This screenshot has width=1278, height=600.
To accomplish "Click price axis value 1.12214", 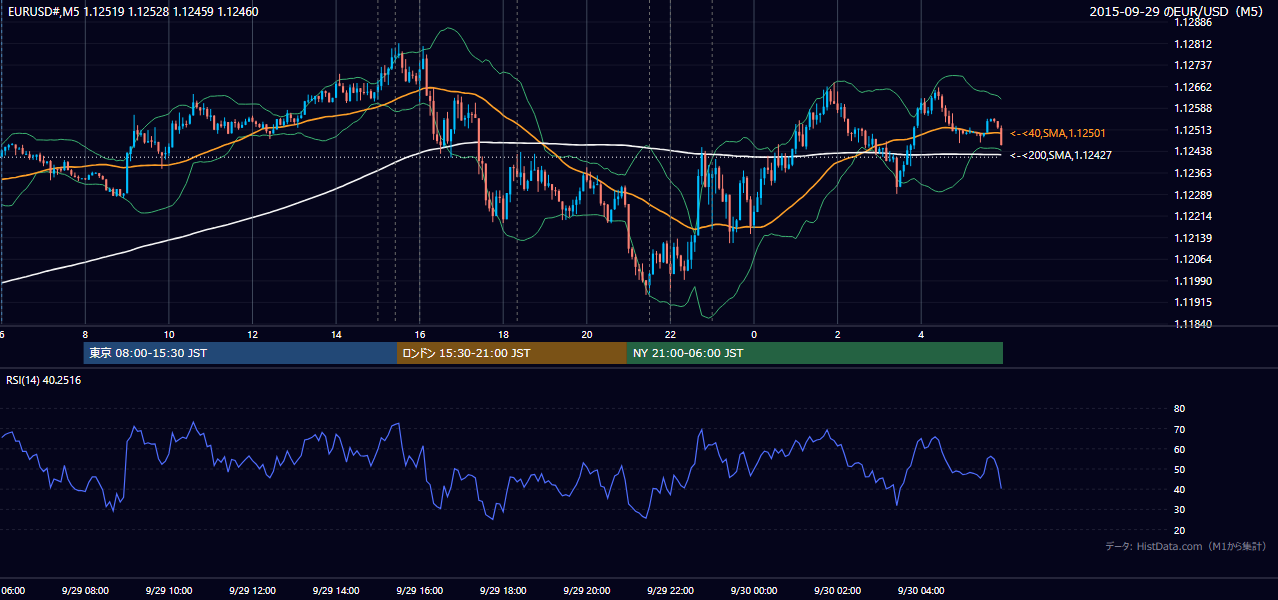I will click(x=1194, y=216).
